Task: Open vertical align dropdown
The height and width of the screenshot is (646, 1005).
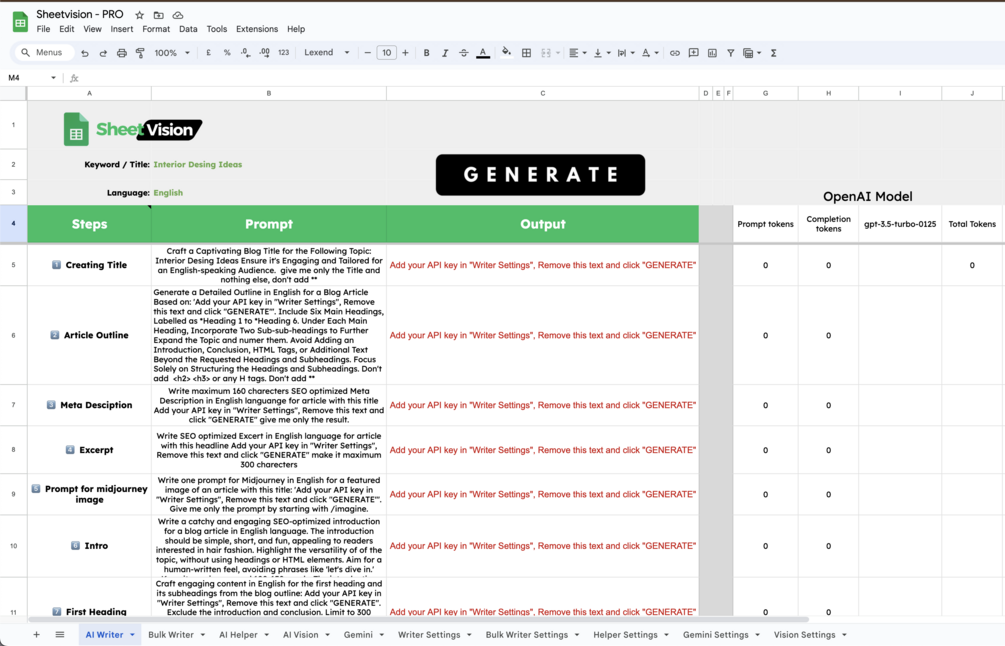Action: click(602, 53)
